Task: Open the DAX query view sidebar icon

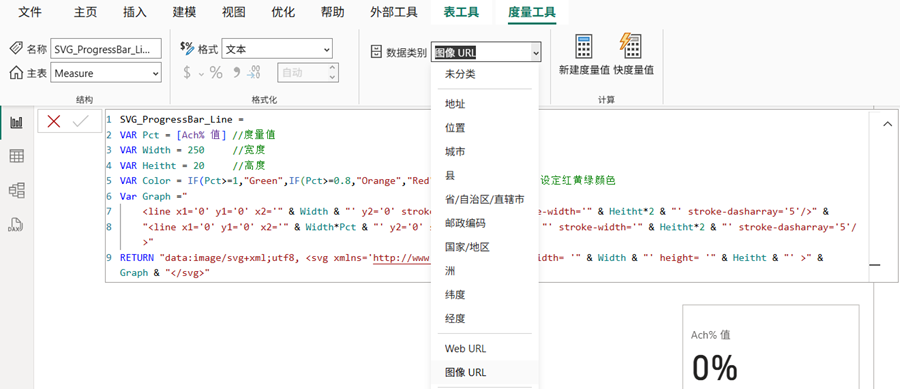Action: coord(17,225)
